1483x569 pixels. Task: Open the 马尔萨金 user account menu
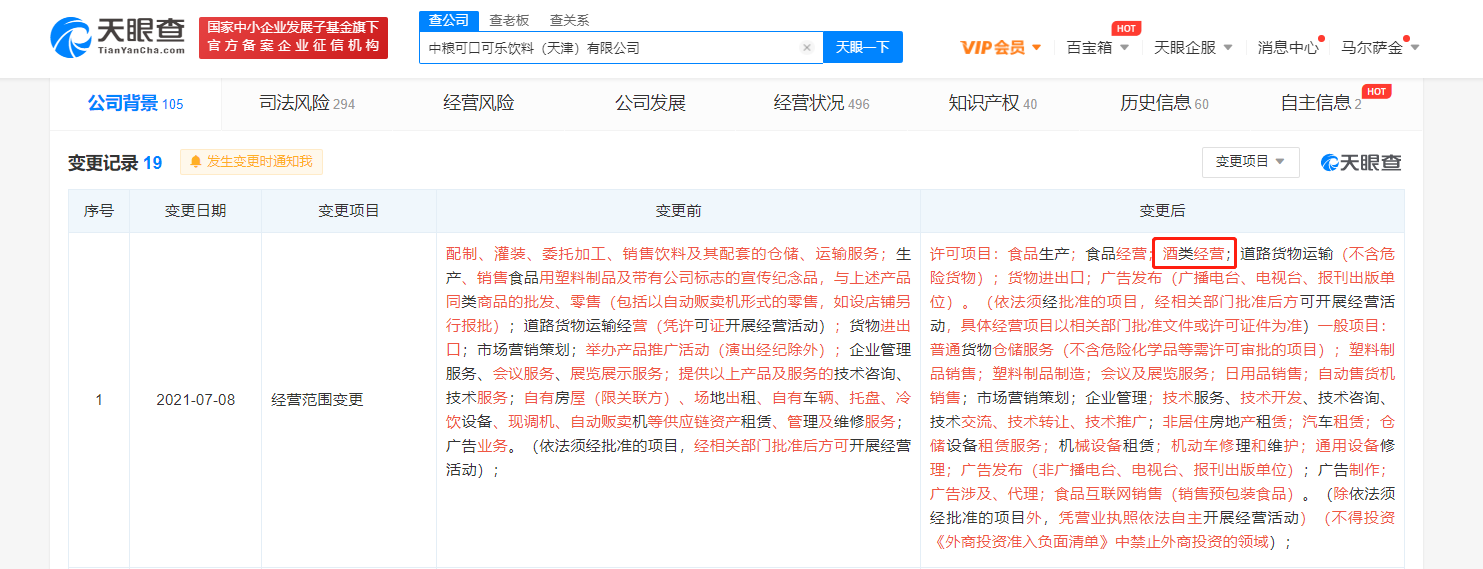[1380, 47]
